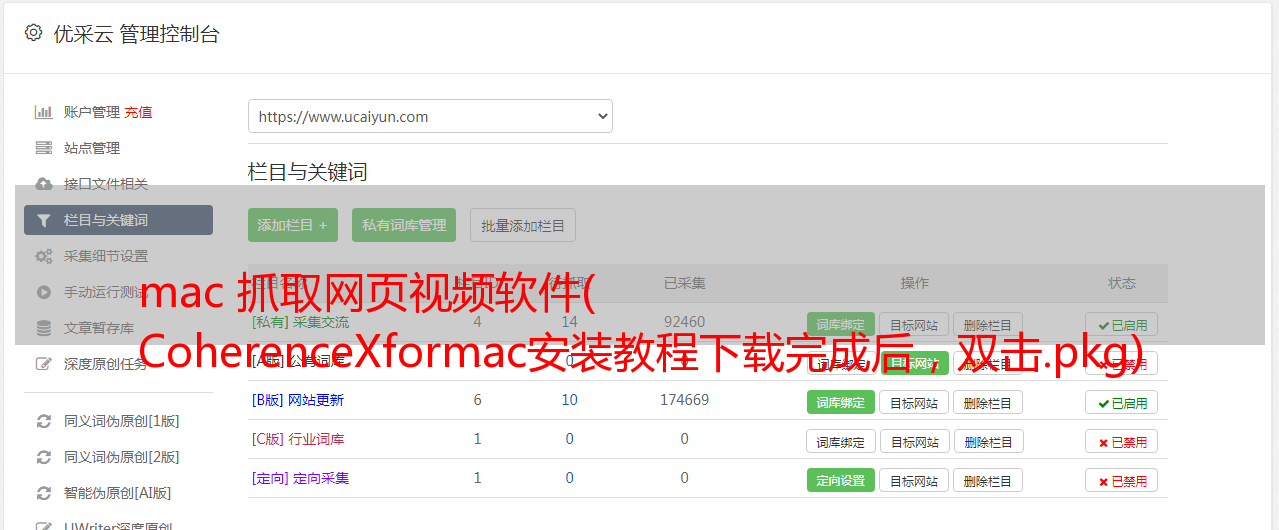Click 词库绑定 in the 行业词库 row
This screenshot has height=530, width=1279.
pos(840,441)
